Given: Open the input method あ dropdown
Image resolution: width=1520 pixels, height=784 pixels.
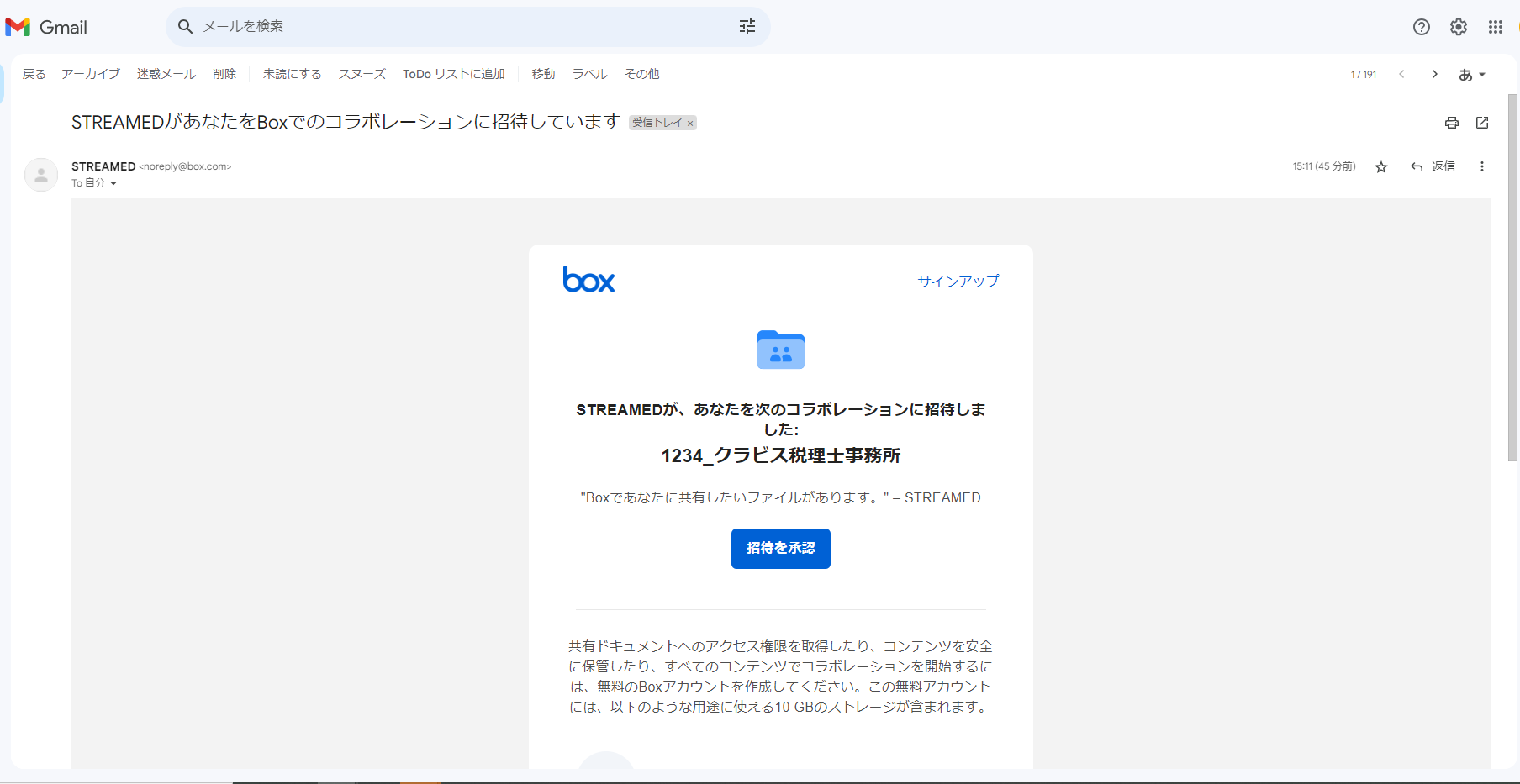Looking at the screenshot, I should pyautogui.click(x=1472, y=75).
